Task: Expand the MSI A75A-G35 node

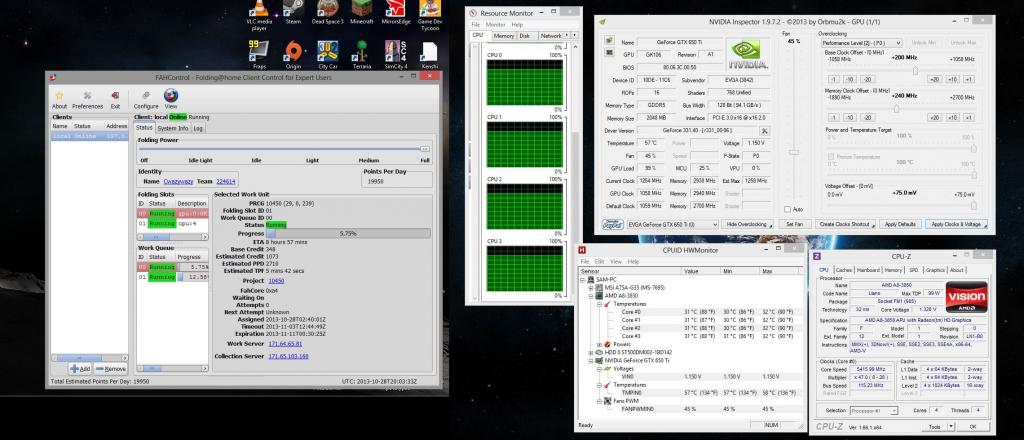Action: coord(591,287)
